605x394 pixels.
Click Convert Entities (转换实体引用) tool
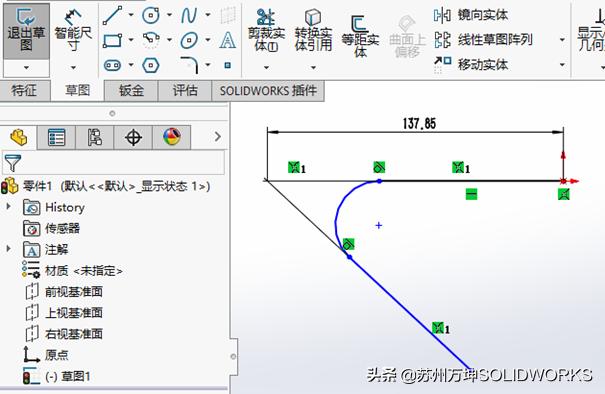pos(313,31)
